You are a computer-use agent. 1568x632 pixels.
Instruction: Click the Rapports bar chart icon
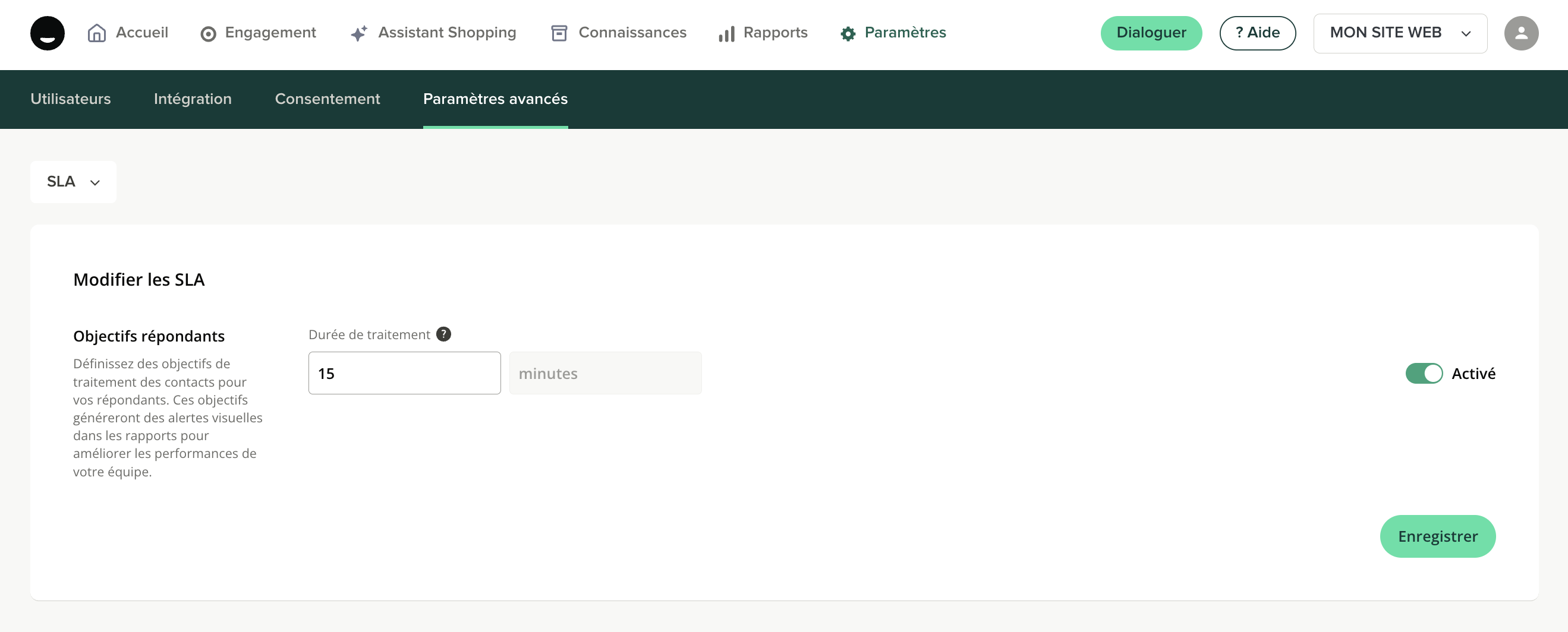click(726, 34)
